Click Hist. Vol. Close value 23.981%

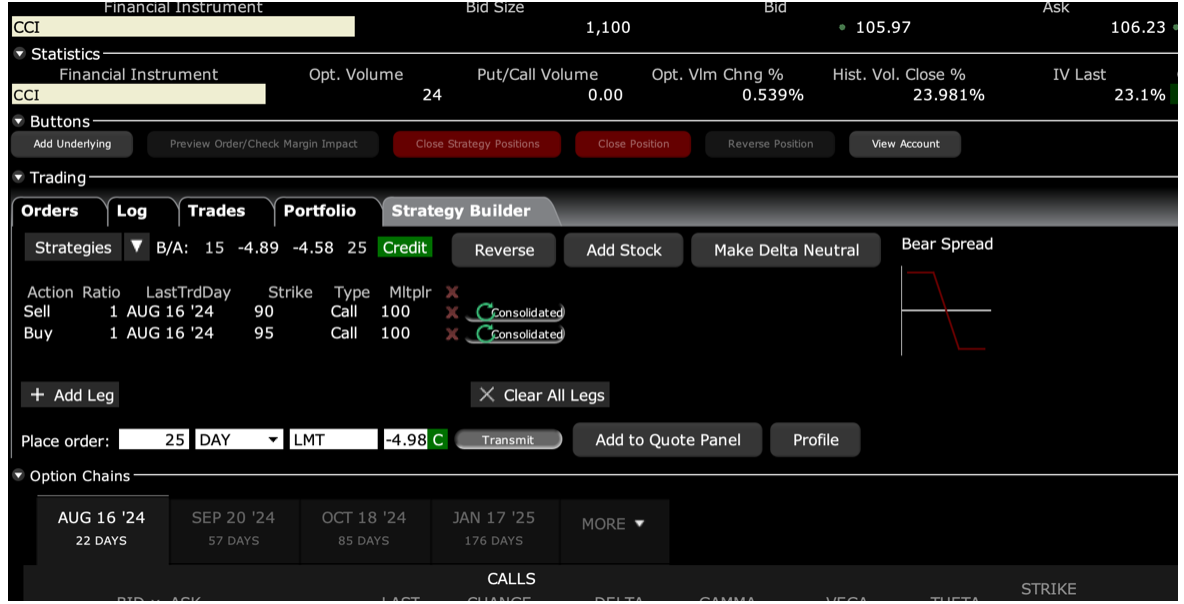click(948, 95)
